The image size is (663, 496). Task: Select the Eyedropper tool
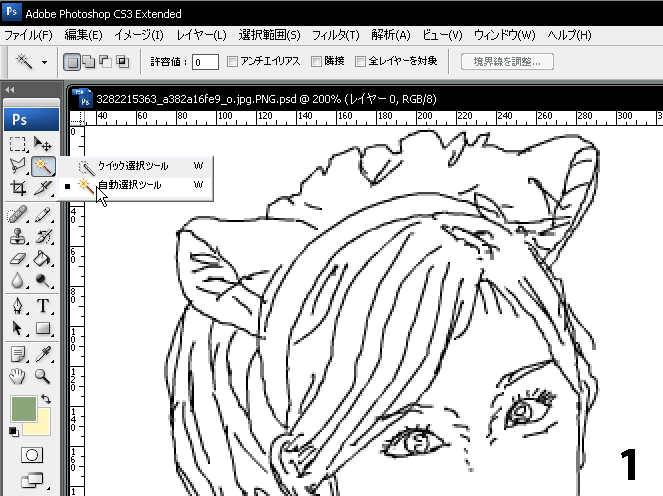[x=43, y=354]
